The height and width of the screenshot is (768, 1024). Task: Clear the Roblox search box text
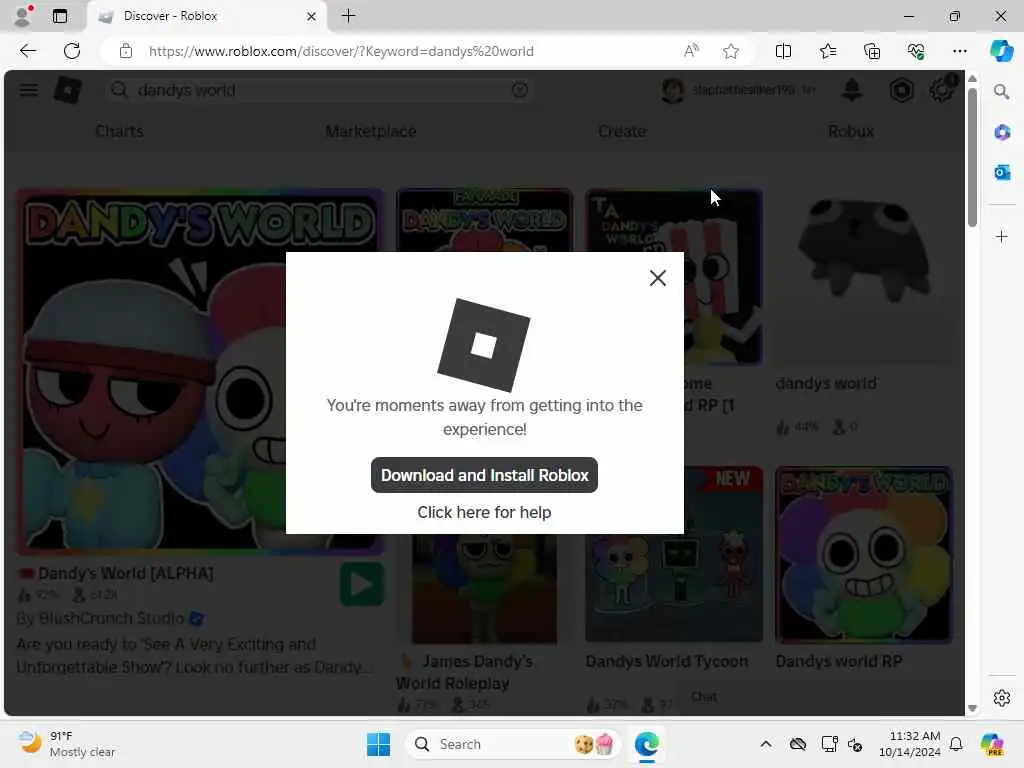point(520,90)
